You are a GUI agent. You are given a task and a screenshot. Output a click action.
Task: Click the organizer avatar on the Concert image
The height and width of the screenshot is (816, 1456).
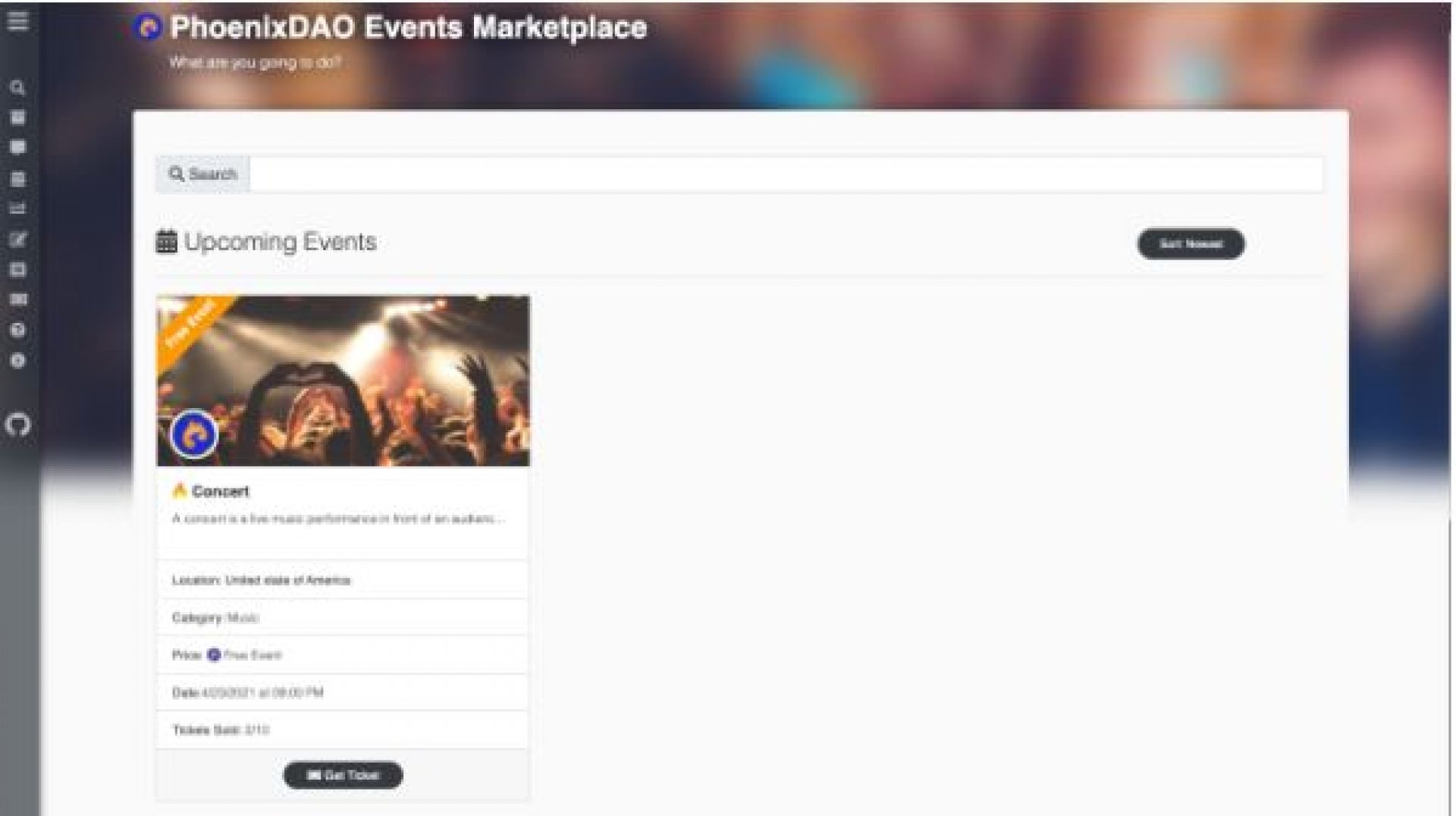[194, 435]
